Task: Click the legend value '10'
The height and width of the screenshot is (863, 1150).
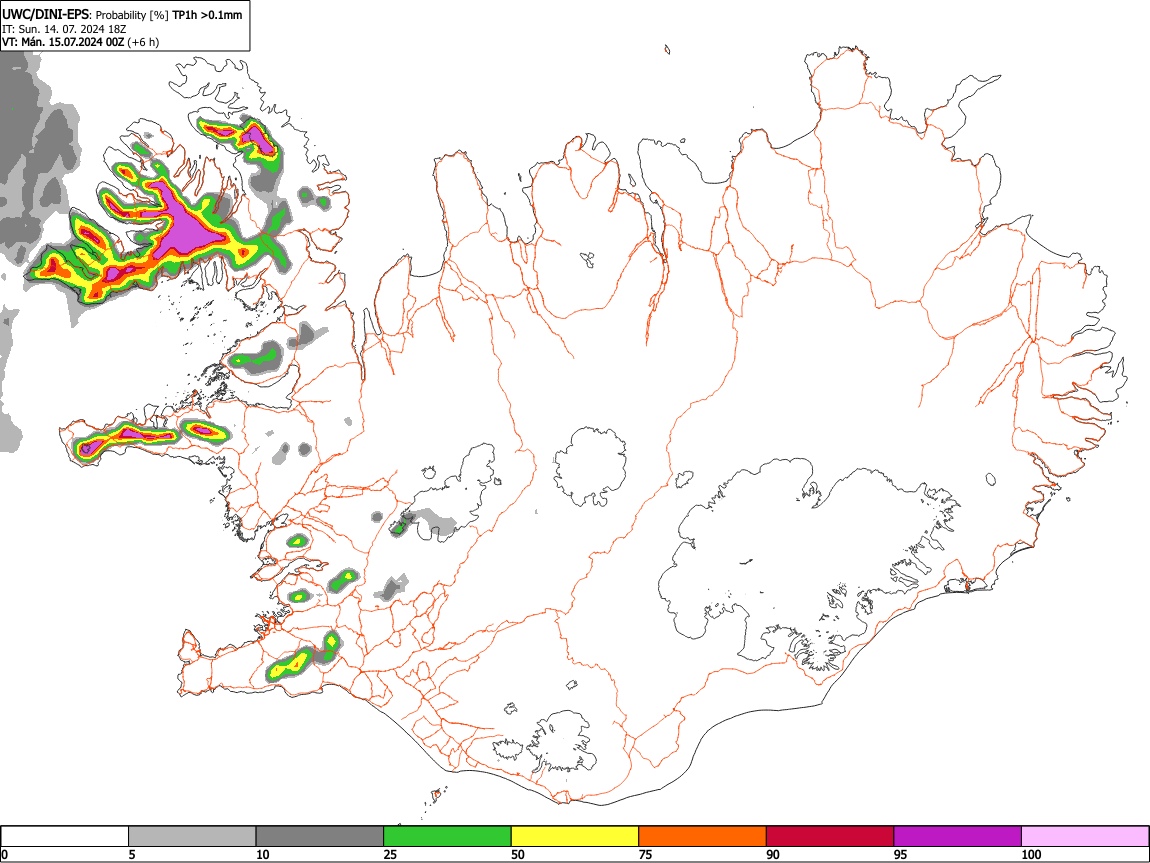Action: click(x=263, y=854)
